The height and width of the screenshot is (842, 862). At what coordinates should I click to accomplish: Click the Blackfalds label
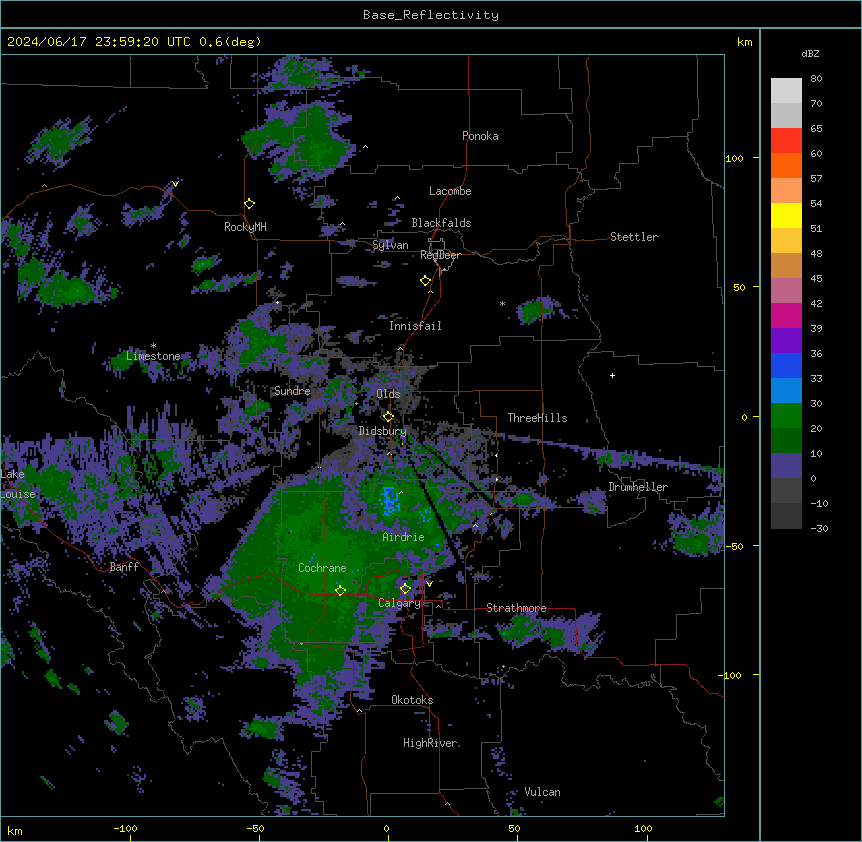pyautogui.click(x=441, y=223)
